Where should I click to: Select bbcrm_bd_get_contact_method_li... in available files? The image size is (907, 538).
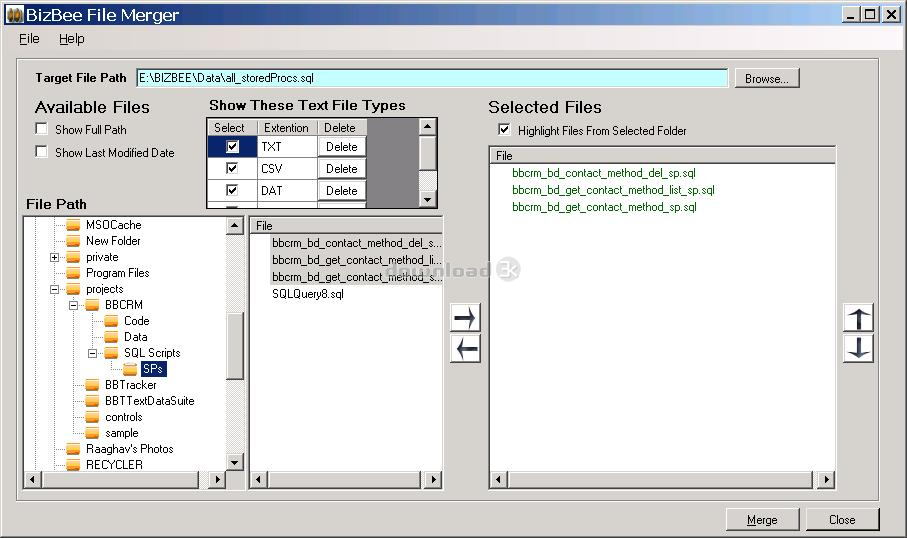coord(357,260)
